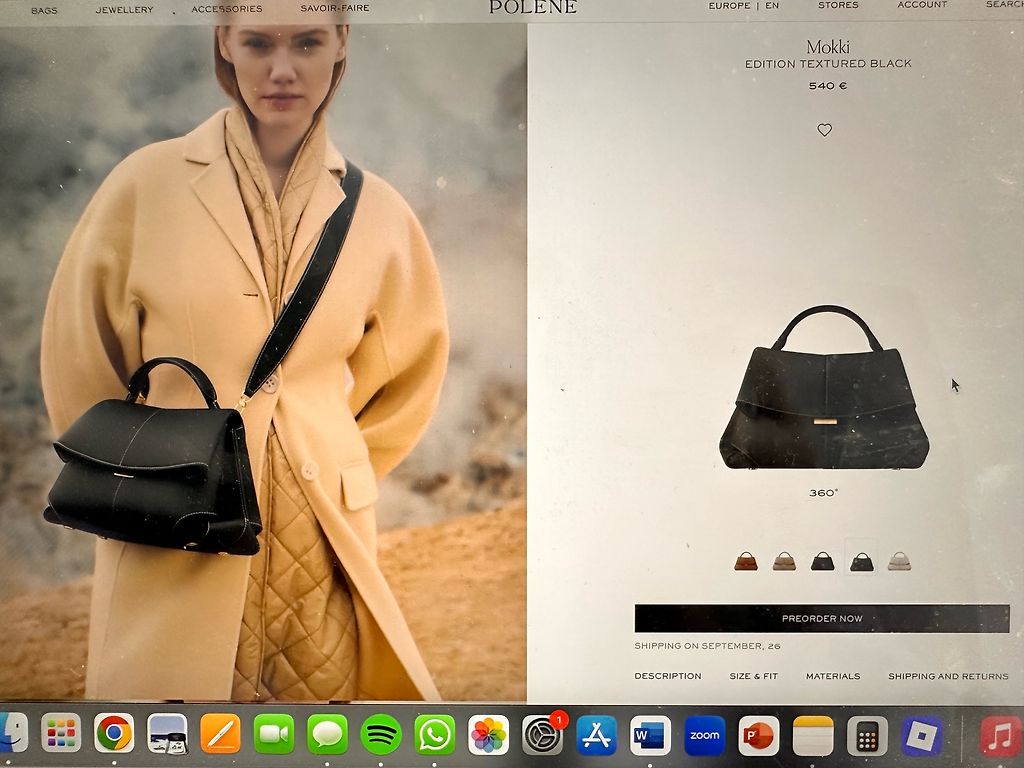This screenshot has width=1024, height=768.
Task: Click the large black Mokki bag product image
Action: (824, 387)
